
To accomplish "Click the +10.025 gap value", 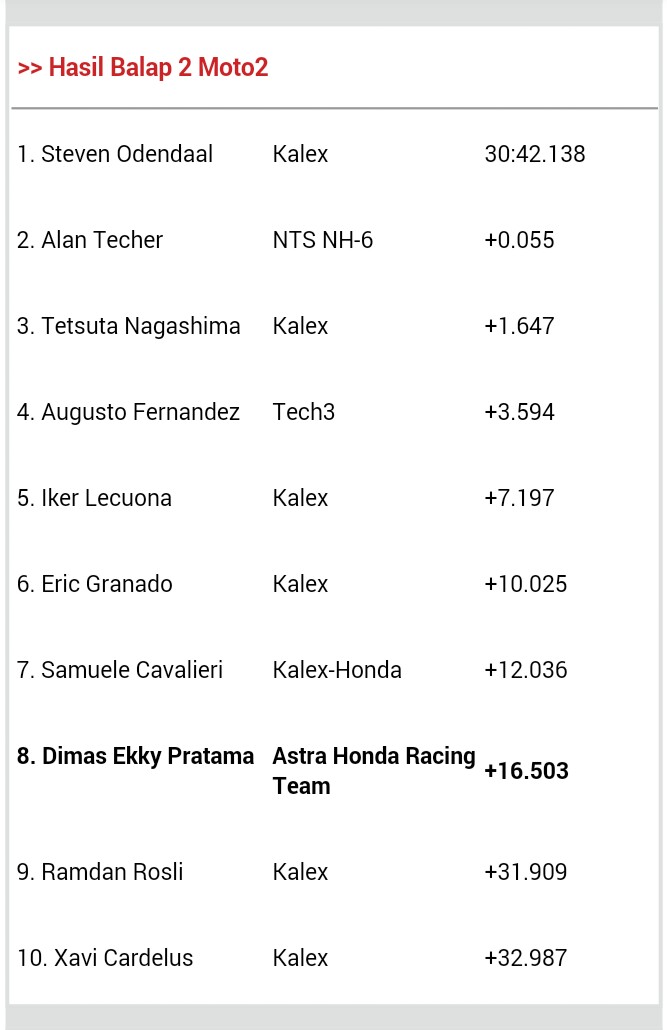I will tap(525, 584).
